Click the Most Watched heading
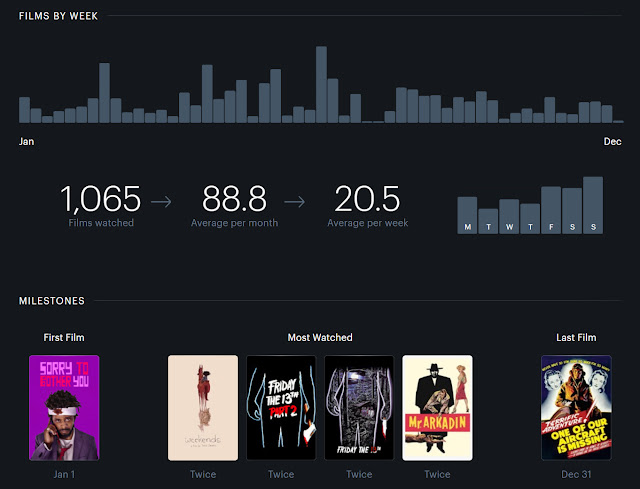The width and height of the screenshot is (640, 489). 320,338
